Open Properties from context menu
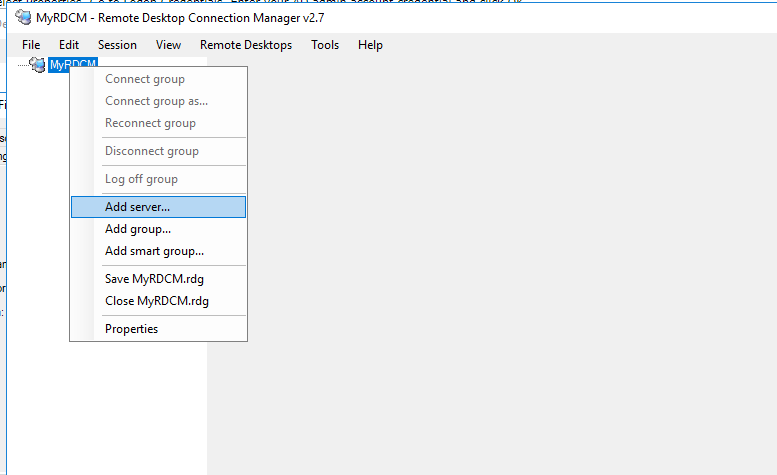The height and width of the screenshot is (475, 777). point(158,329)
